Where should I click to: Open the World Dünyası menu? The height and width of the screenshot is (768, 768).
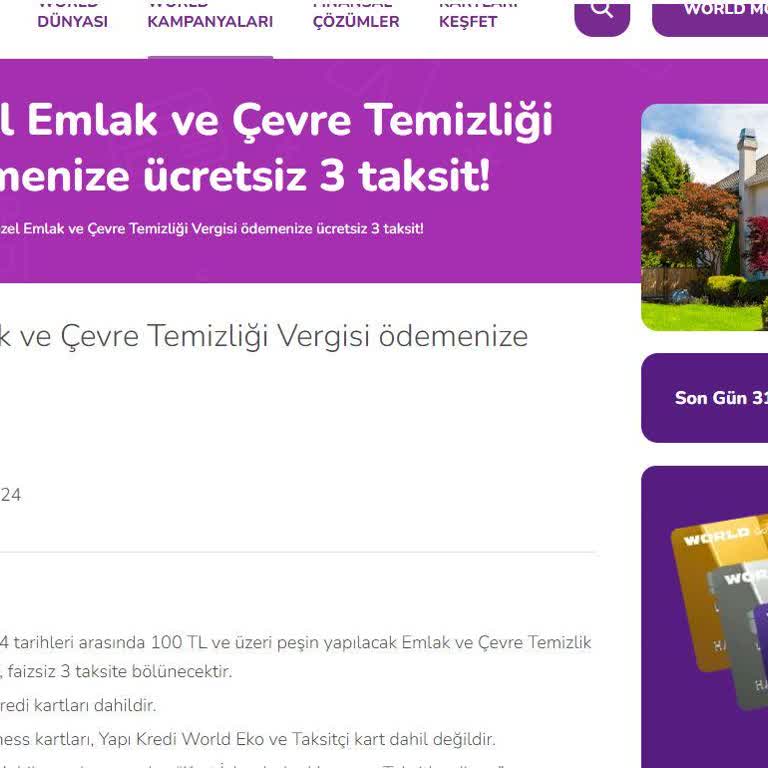click(72, 15)
